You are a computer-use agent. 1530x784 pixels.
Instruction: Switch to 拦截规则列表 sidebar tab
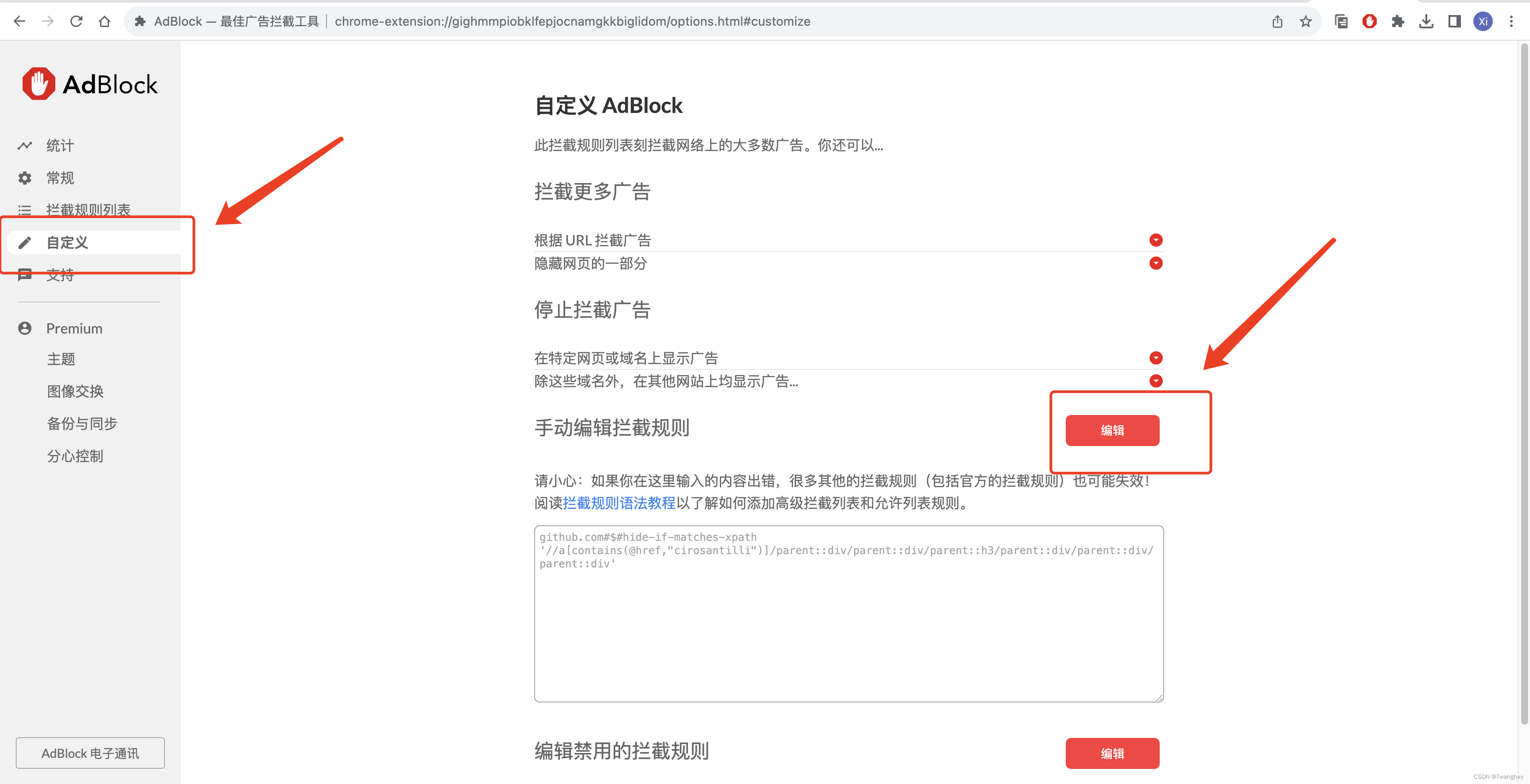[x=88, y=210]
